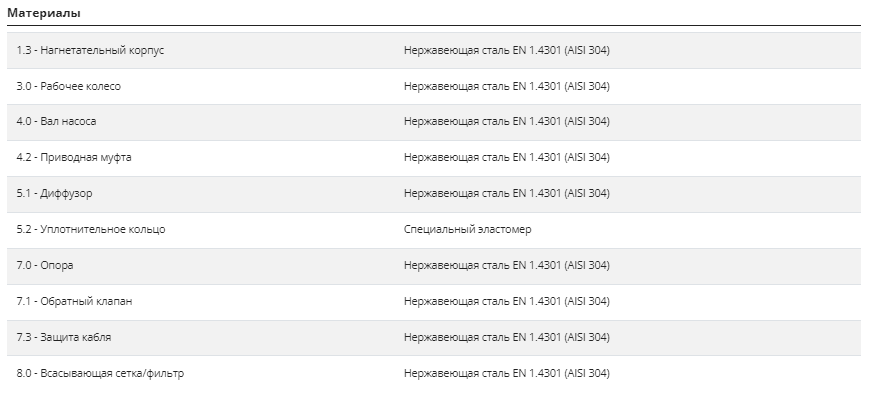870x399 pixels.
Task: Click the steel material value for Приводная муфта
Action: (x=507, y=157)
